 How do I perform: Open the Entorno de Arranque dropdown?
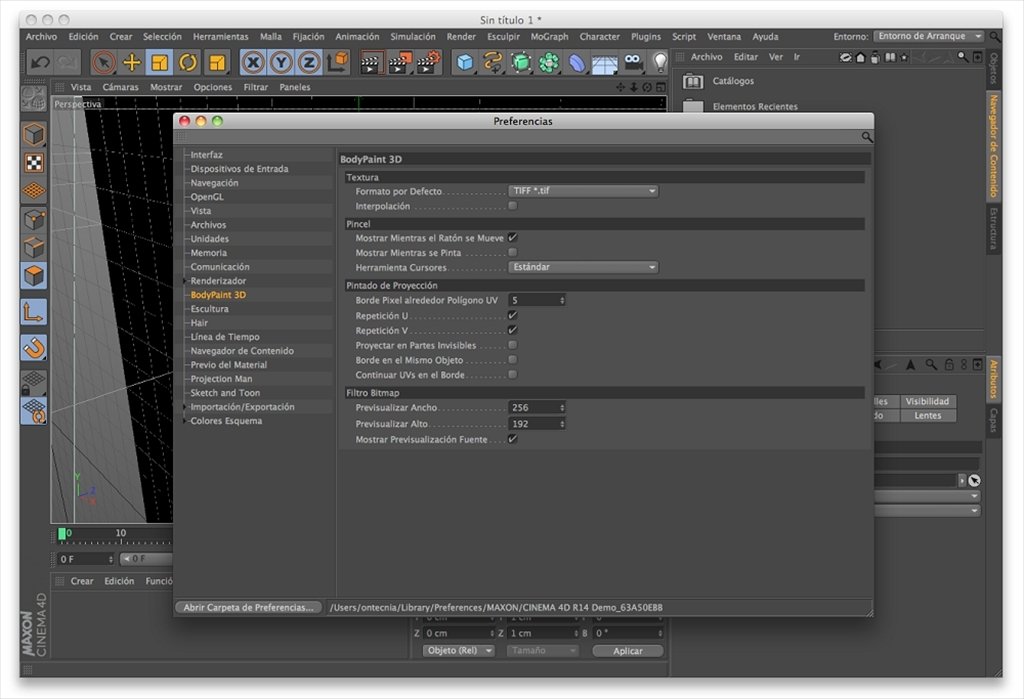point(928,36)
